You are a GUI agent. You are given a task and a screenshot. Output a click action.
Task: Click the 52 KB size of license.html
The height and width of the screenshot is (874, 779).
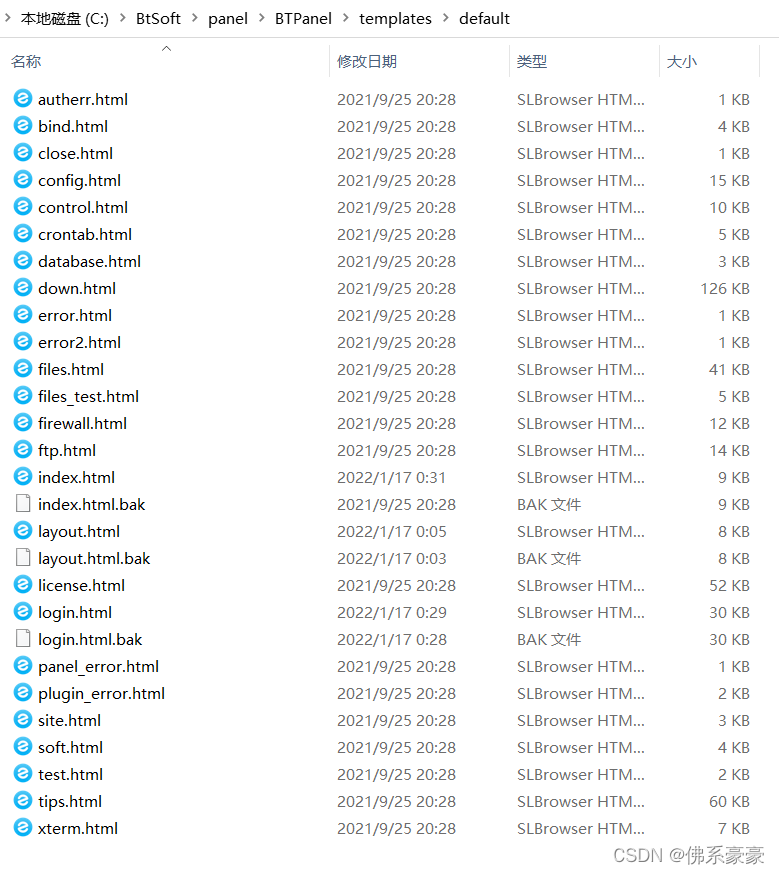pyautogui.click(x=729, y=586)
